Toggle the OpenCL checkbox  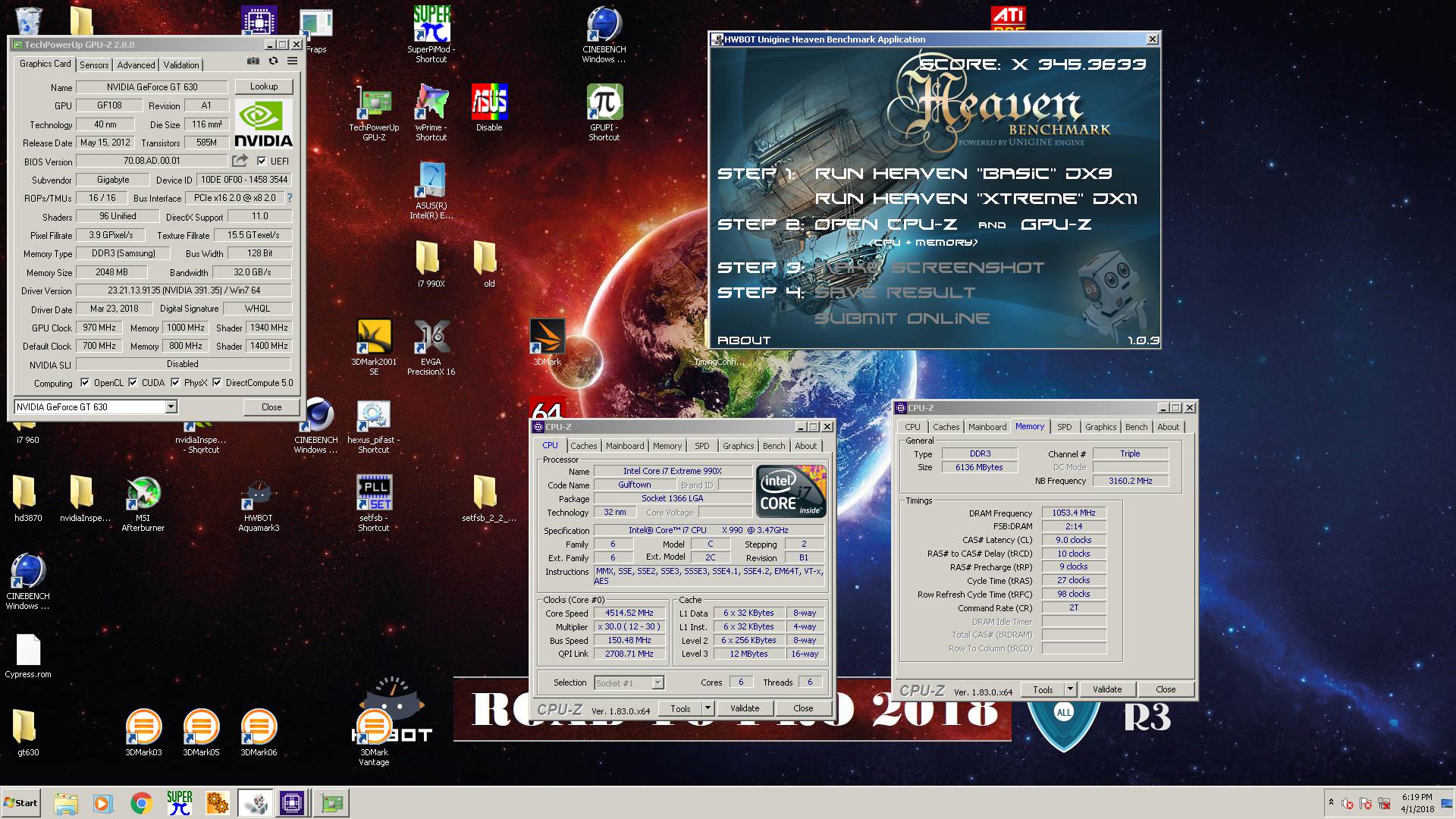click(x=85, y=383)
